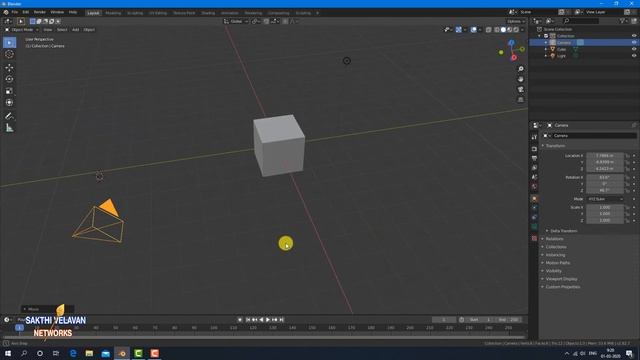This screenshot has width=640, height=360.
Task: Open the View Layer properties tab
Action: point(534,168)
